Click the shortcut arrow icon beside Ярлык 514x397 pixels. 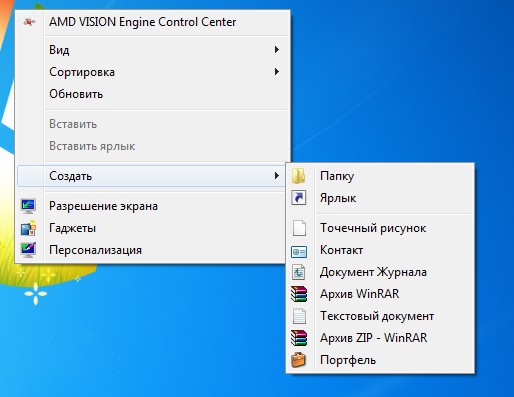(x=299, y=198)
